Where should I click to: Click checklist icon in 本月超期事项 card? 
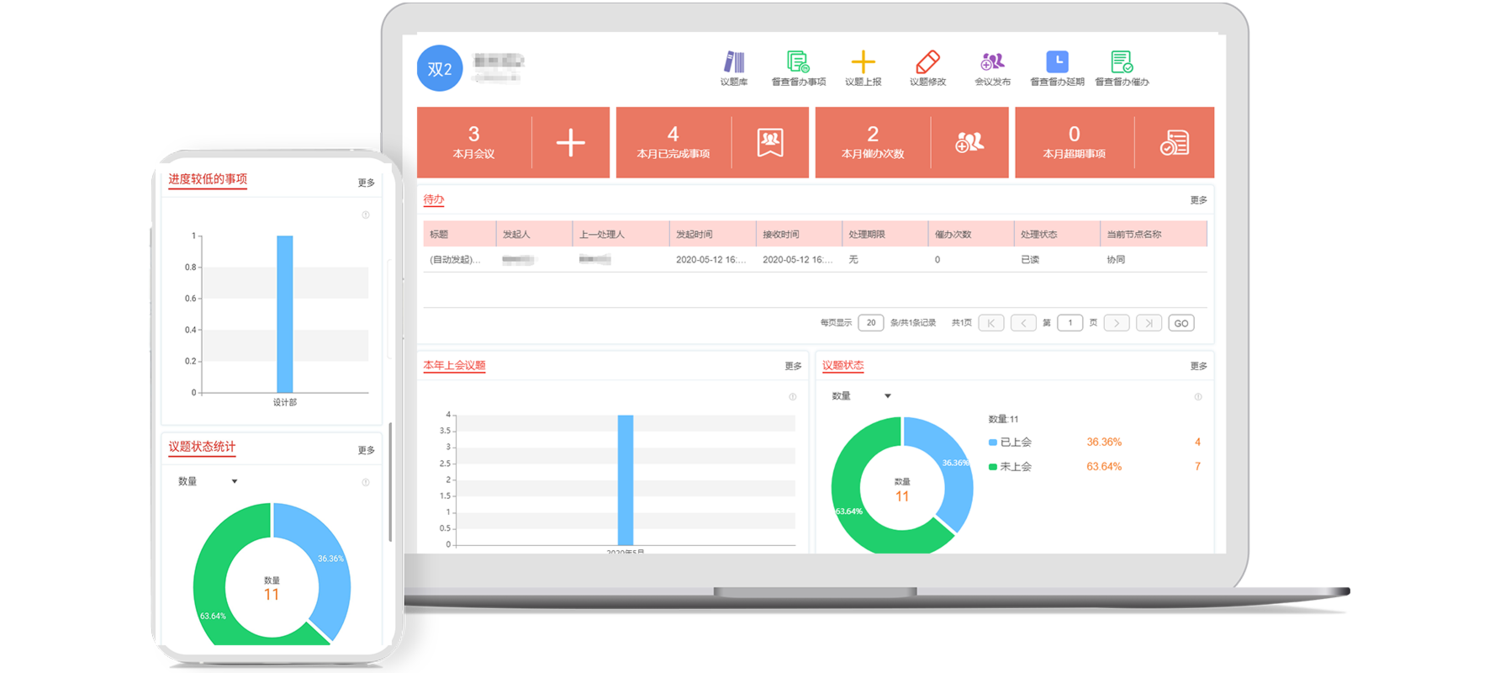point(1174,143)
